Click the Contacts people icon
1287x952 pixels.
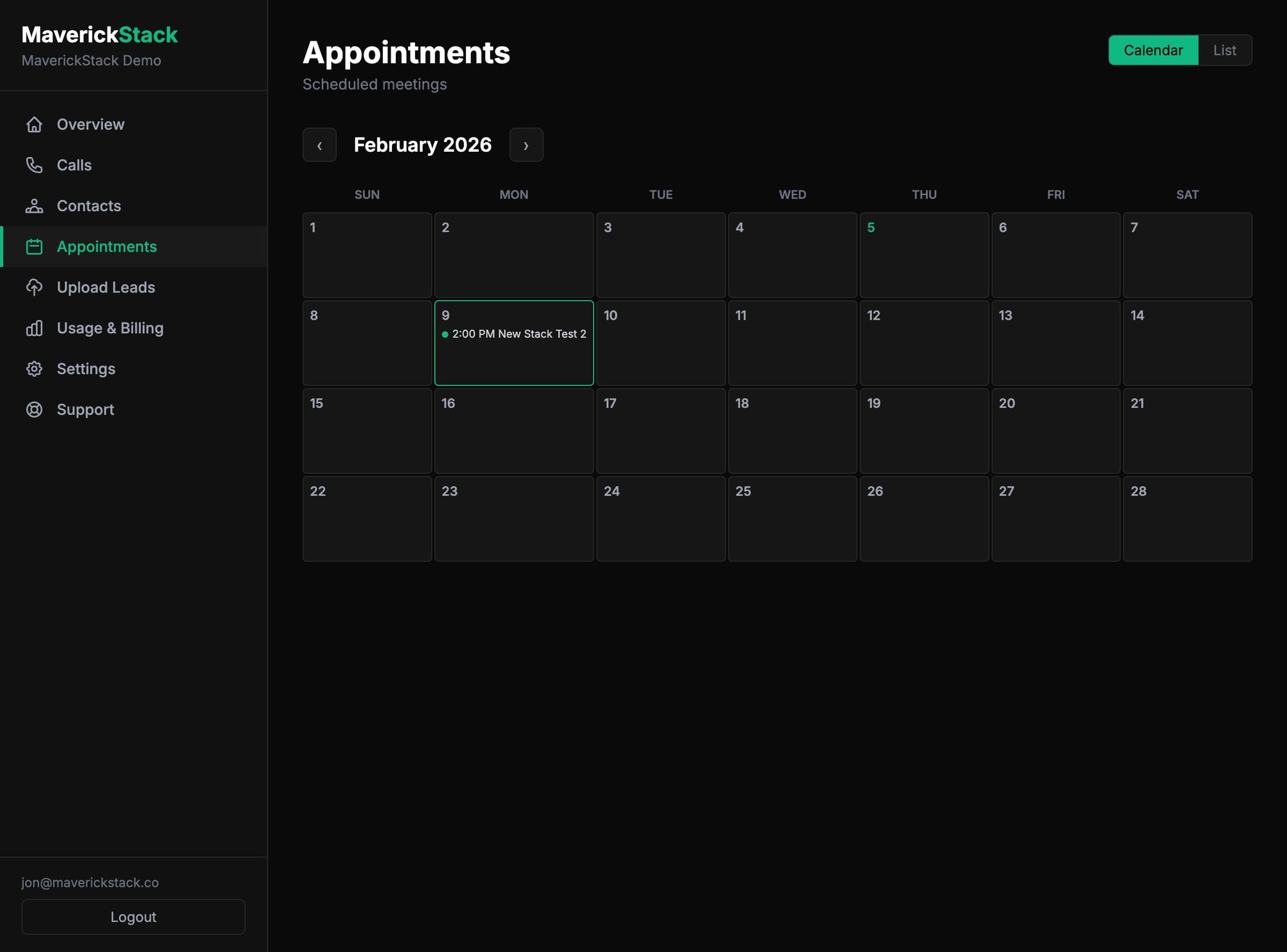tap(35, 206)
